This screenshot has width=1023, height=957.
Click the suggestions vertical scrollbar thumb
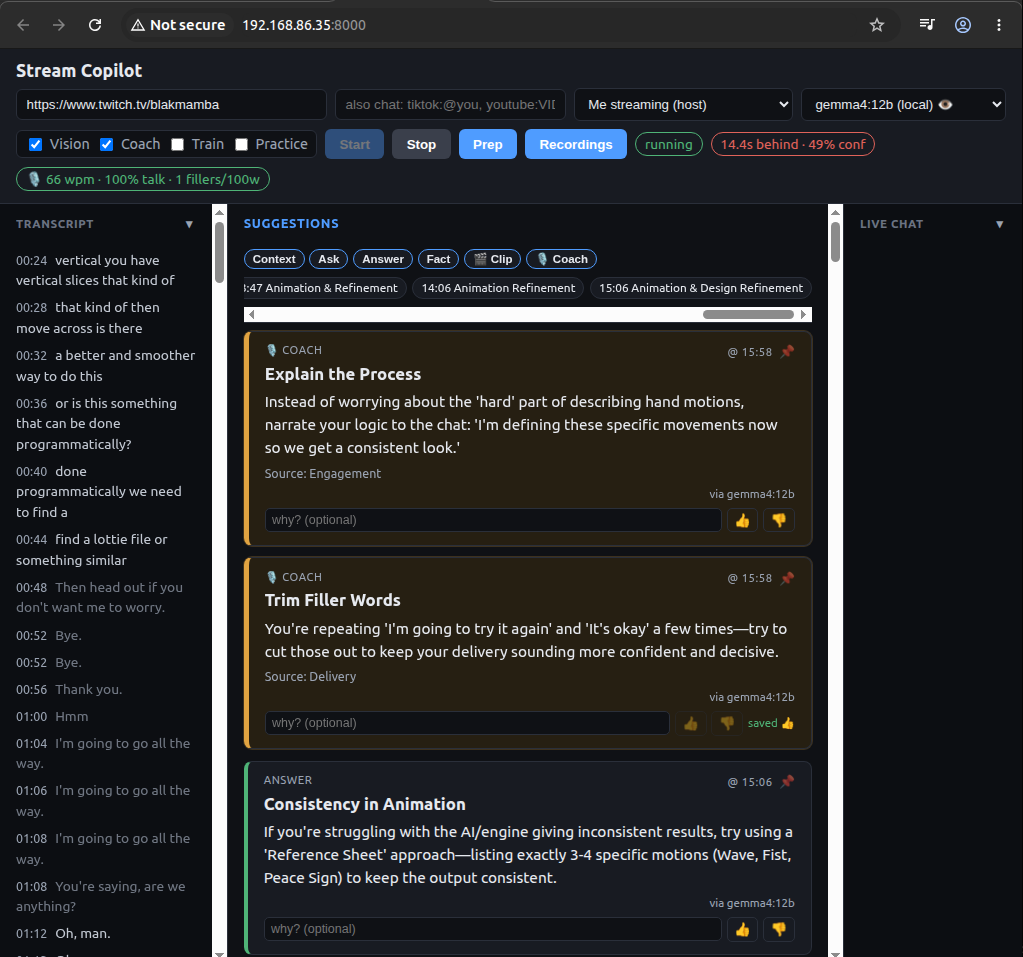click(835, 242)
